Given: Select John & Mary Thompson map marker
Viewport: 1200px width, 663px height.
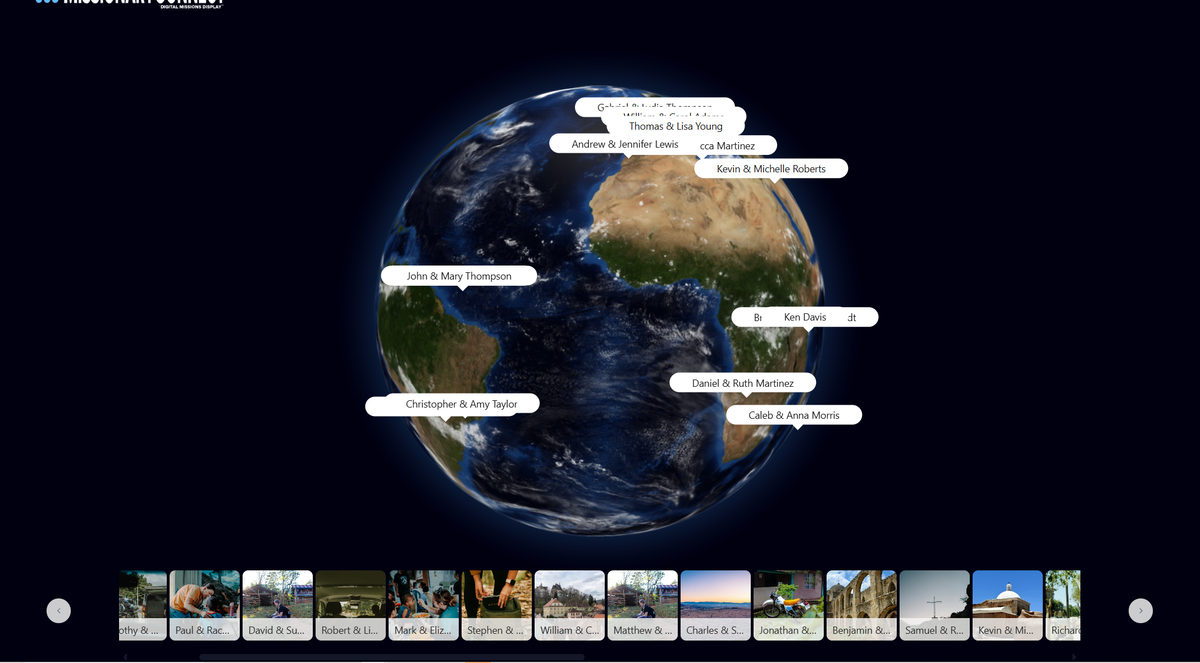Looking at the screenshot, I should [459, 276].
